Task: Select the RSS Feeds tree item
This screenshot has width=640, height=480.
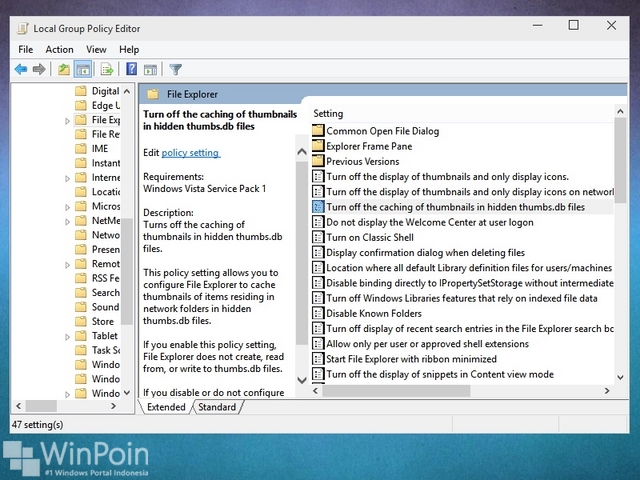Action: (x=98, y=278)
